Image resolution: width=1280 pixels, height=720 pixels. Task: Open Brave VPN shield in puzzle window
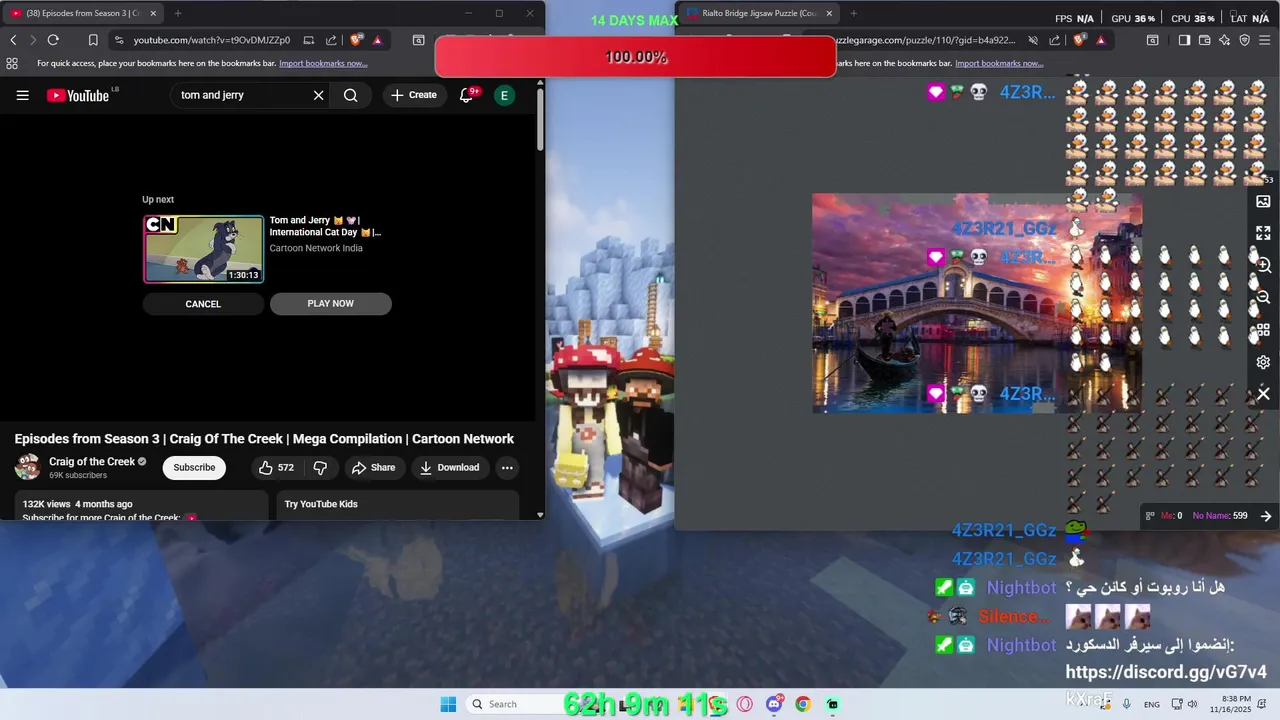click(x=1245, y=40)
